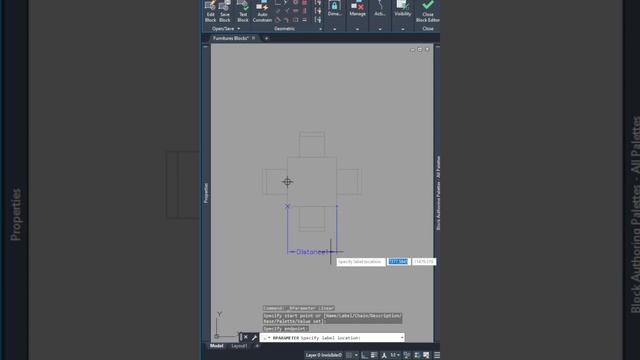Switch to the Furniture Blocks drawing tab

point(231,38)
